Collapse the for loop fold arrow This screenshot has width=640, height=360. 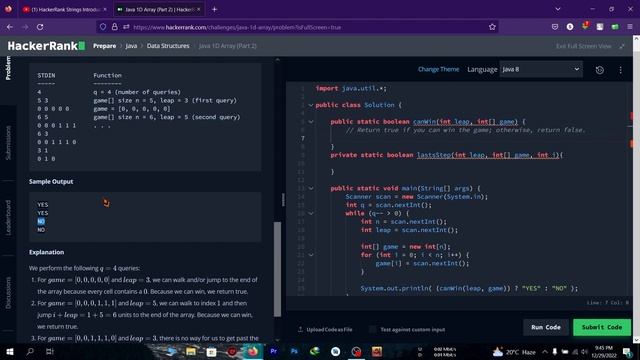point(311,255)
